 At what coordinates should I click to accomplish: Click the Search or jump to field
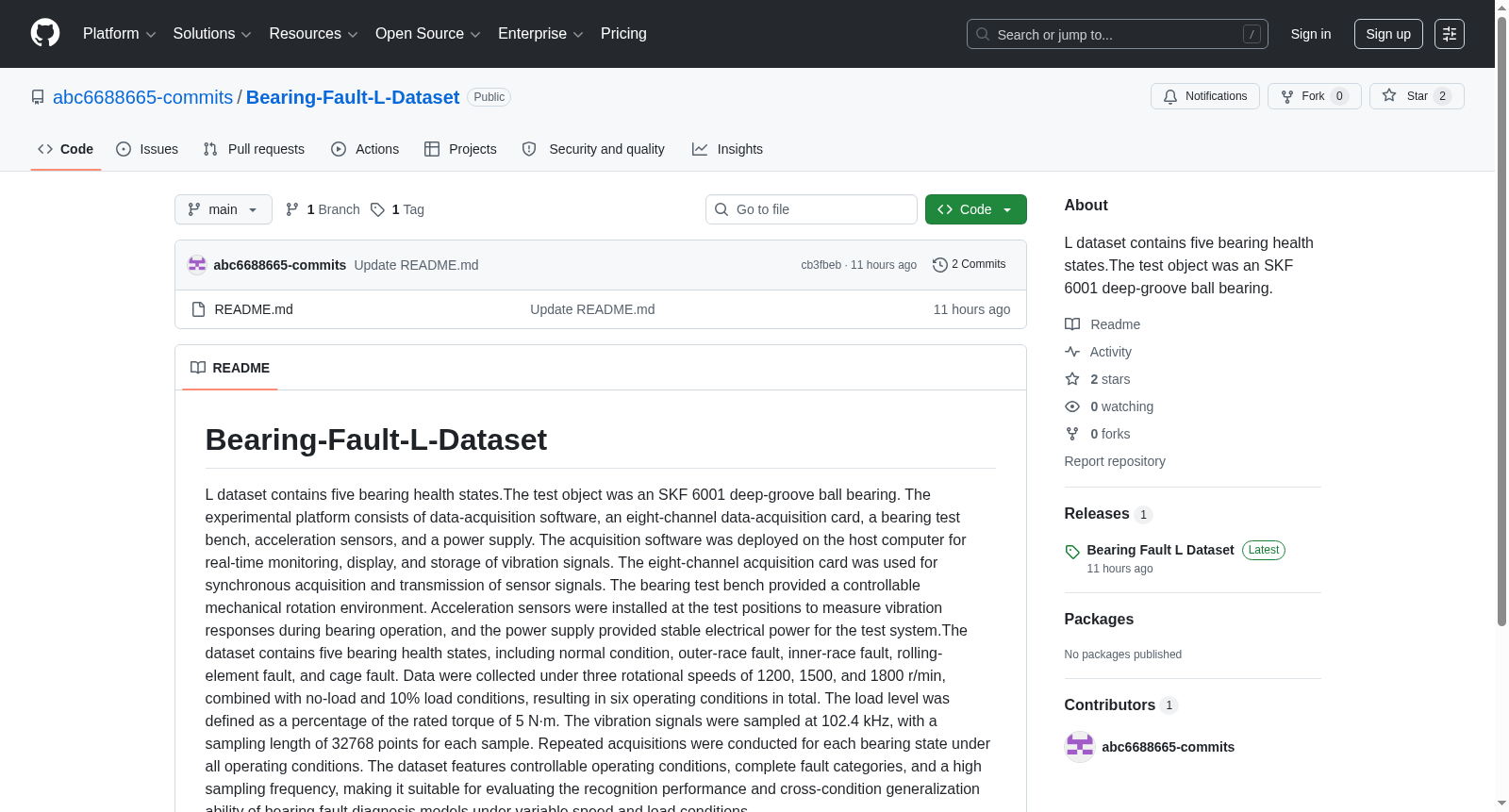(x=1118, y=34)
